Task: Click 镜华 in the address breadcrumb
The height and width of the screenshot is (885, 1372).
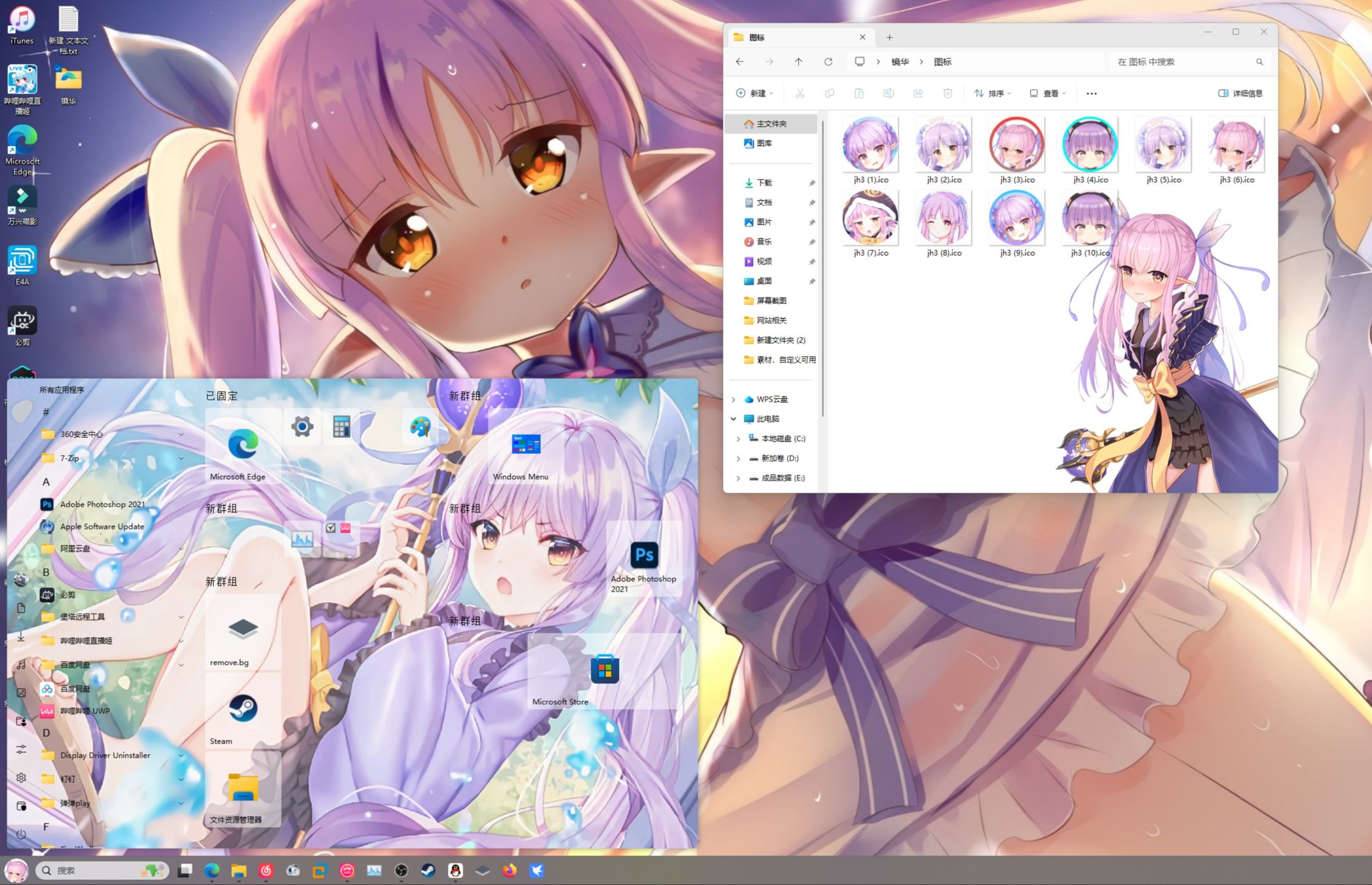Action: 900,62
